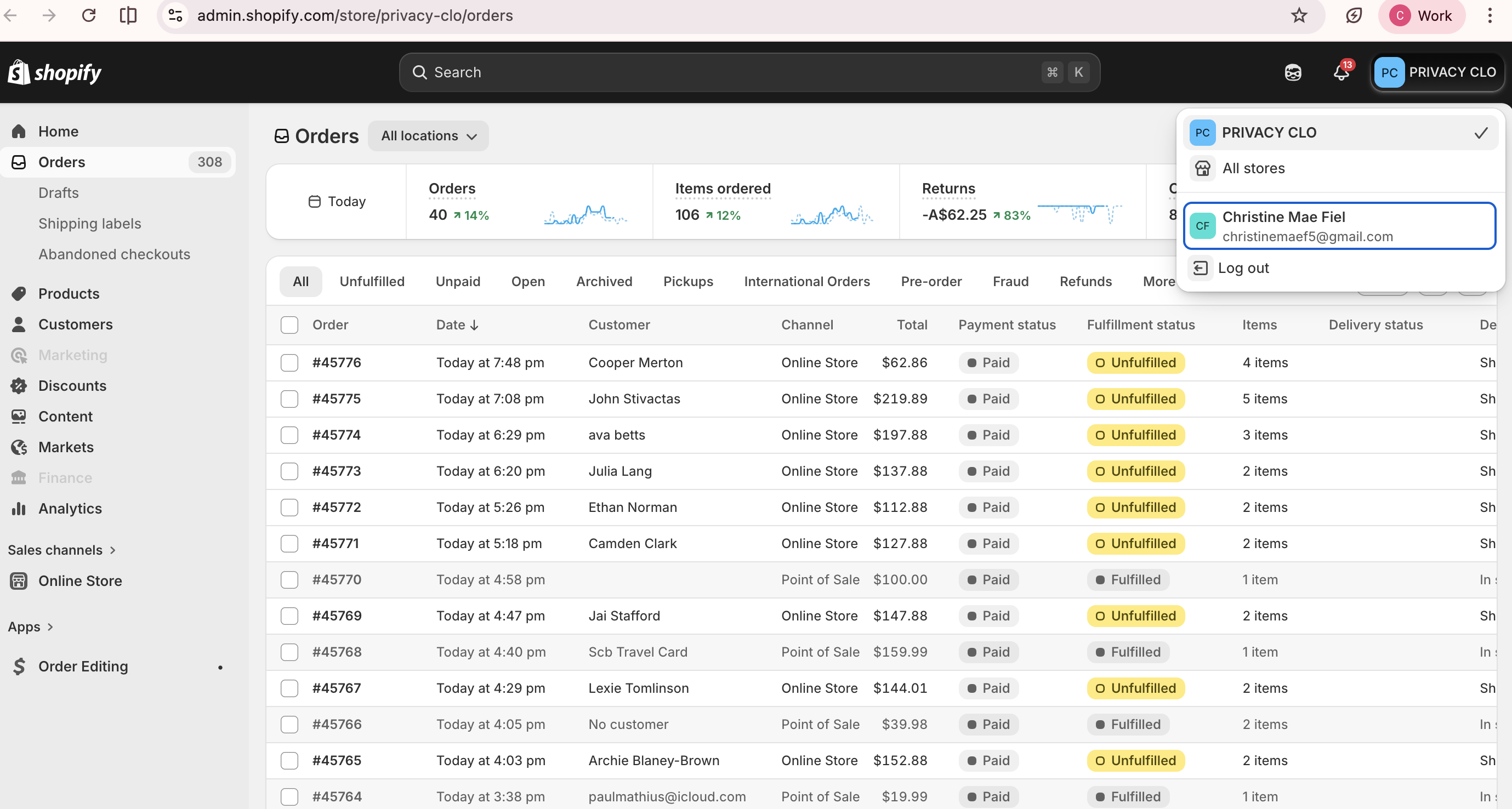Switch to the International Orders tab
This screenshot has height=809, width=1512.
(807, 282)
